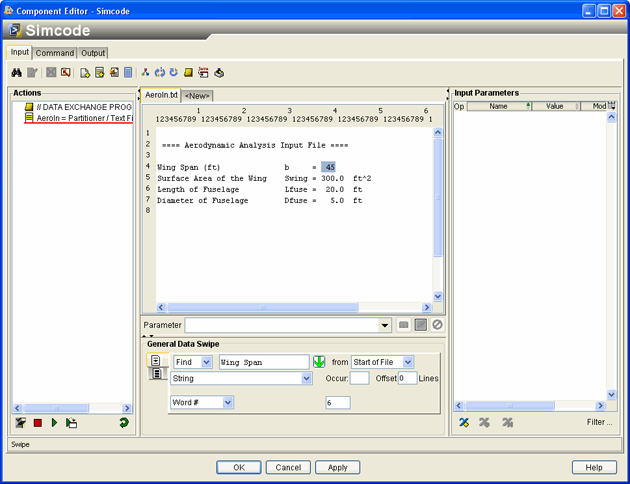
Task: Click the Apply button
Action: 338,467
